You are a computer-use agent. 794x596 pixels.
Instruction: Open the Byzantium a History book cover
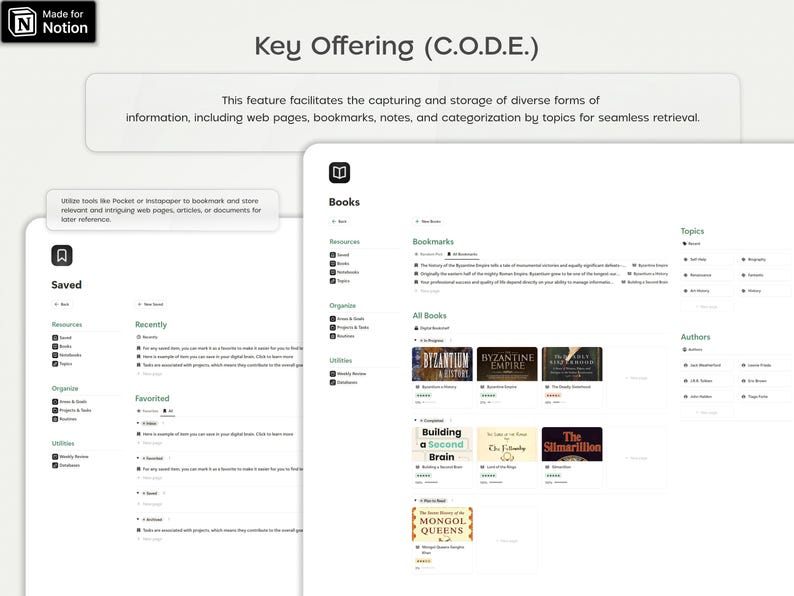(x=442, y=364)
